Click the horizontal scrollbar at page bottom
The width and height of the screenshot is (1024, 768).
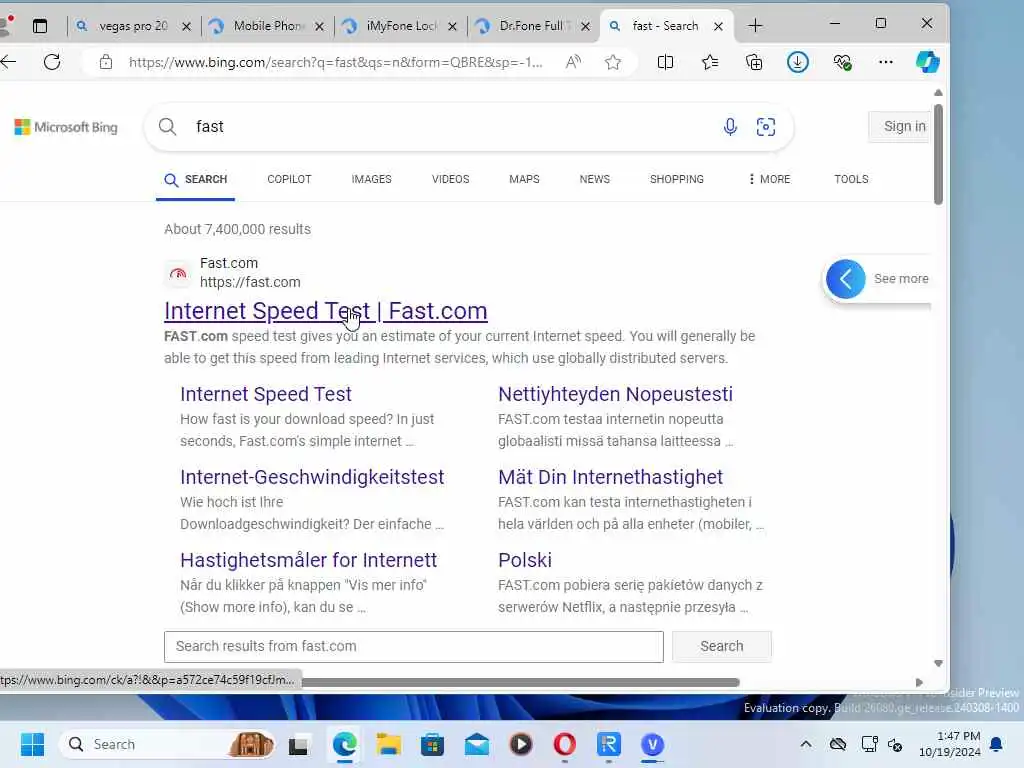coord(520,682)
